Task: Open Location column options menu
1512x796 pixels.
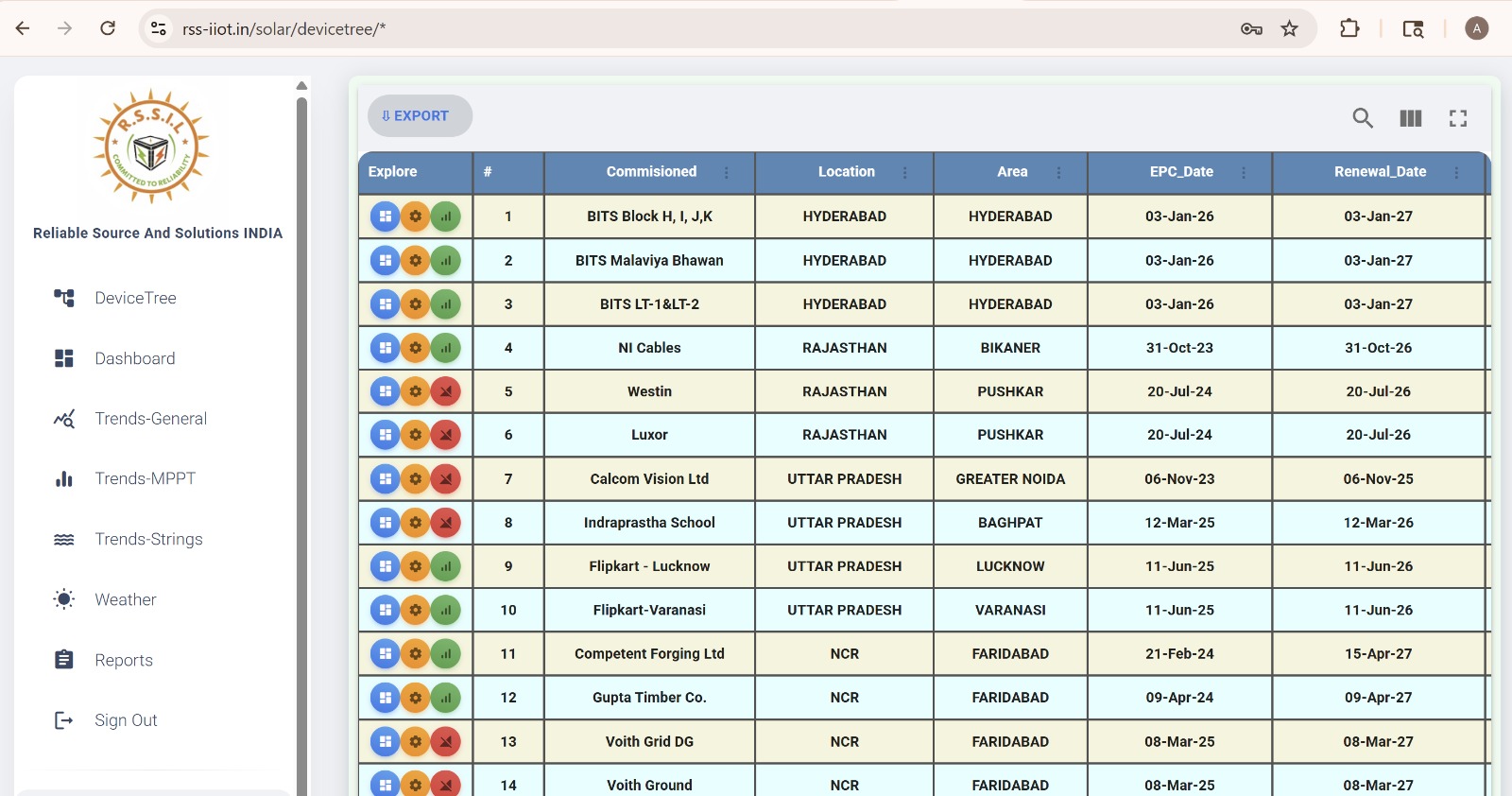Action: coord(904,172)
